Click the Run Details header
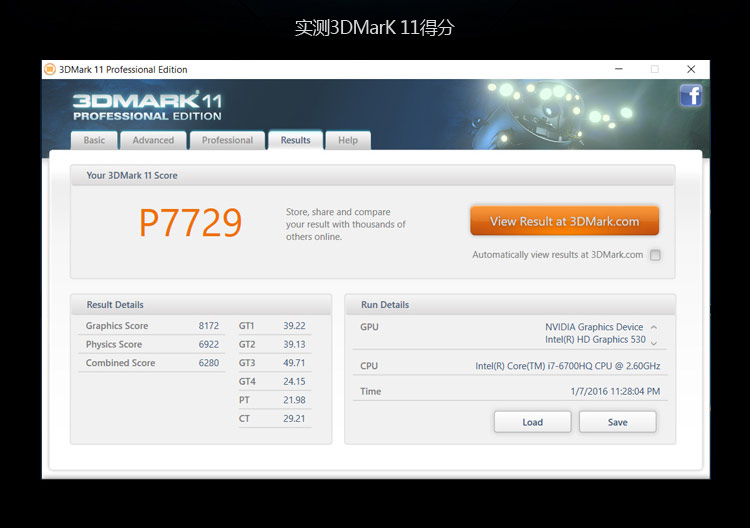Screen dimensions: 750x528 click(x=385, y=305)
